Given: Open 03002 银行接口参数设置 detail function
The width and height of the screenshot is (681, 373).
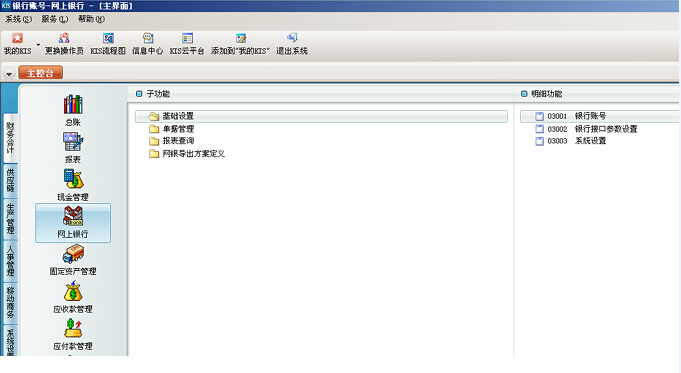Looking at the screenshot, I should [586, 129].
